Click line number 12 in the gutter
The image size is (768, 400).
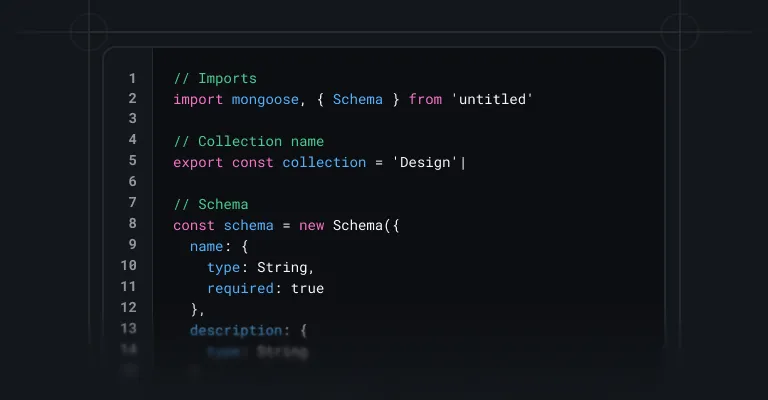[128, 307]
